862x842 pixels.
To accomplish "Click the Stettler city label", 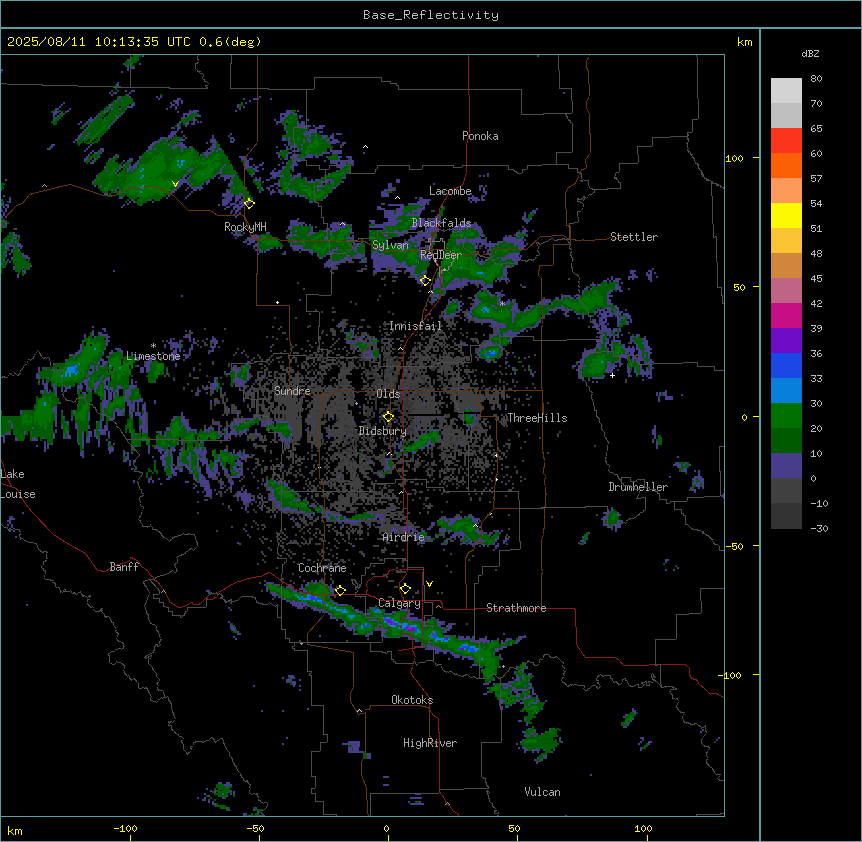I will coord(634,237).
